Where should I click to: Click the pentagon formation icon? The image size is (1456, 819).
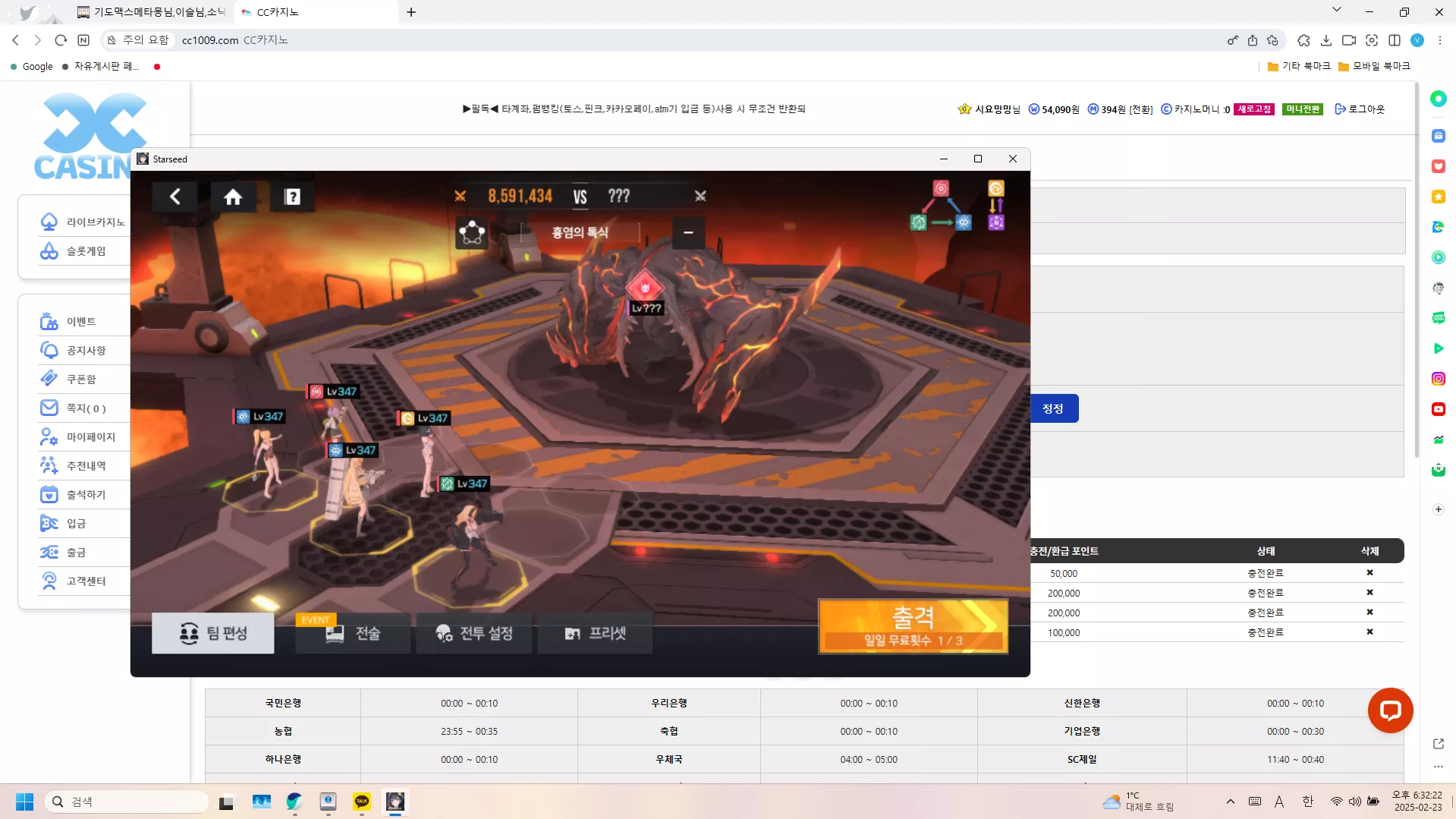[472, 232]
